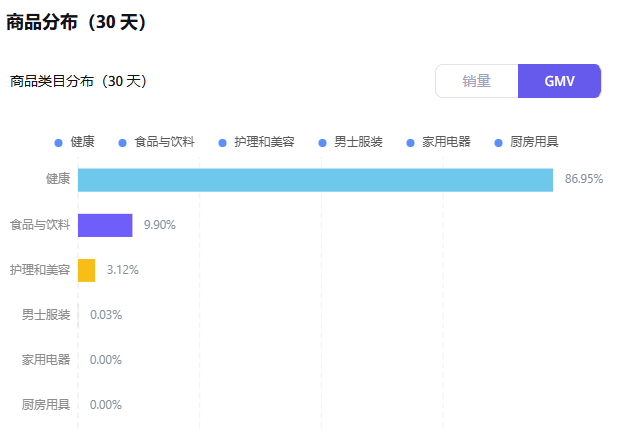Select the GMV tab
This screenshot has height=439, width=618.
[559, 81]
